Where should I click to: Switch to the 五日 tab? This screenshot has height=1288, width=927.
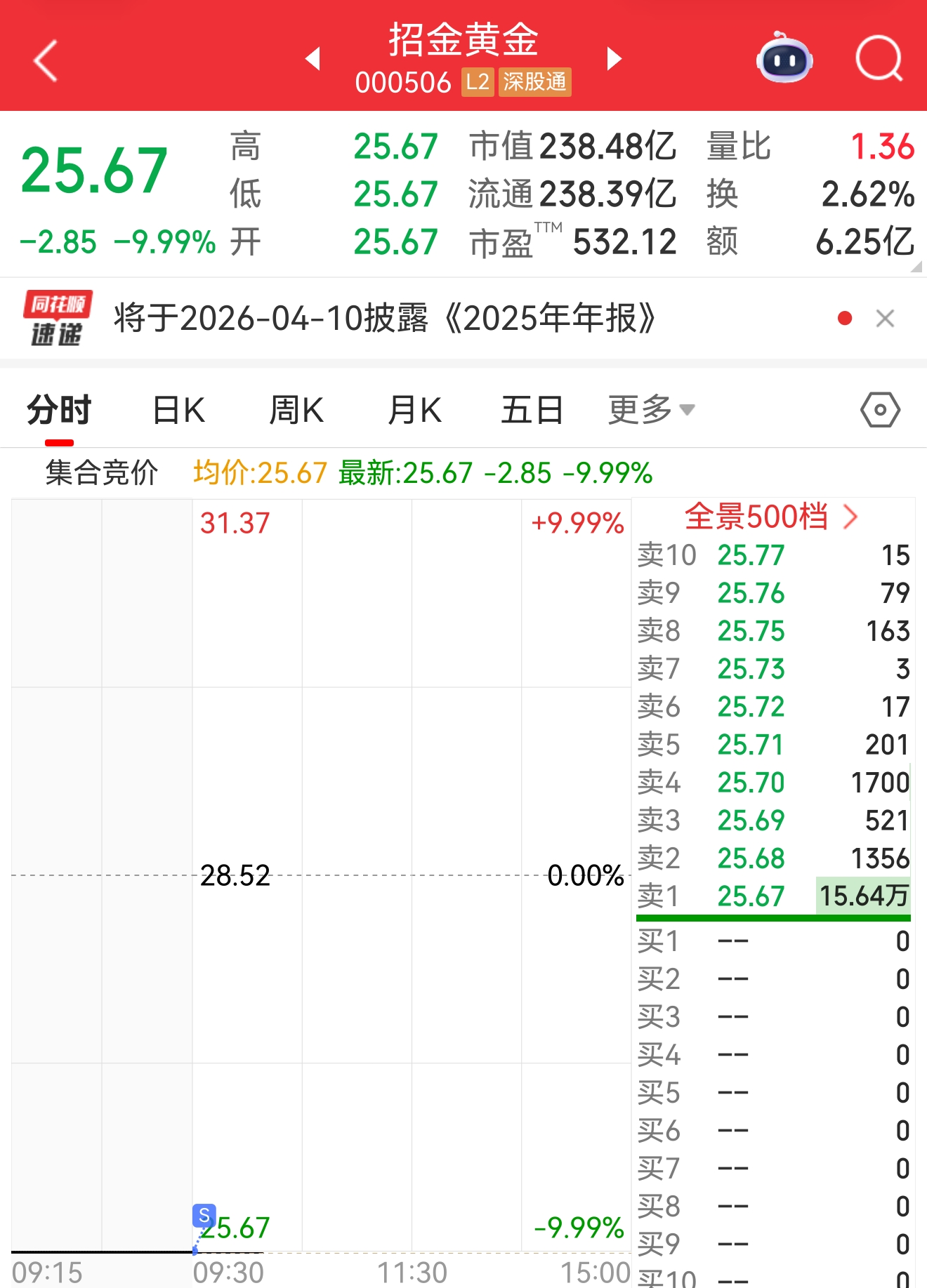coord(532,410)
